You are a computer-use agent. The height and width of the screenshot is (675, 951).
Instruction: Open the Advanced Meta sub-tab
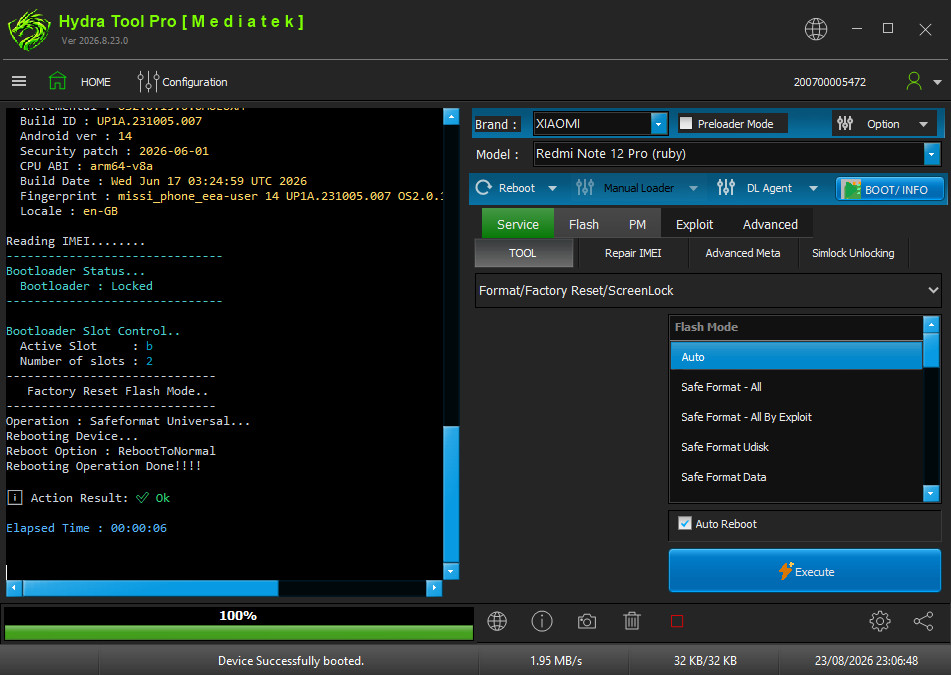(742, 253)
